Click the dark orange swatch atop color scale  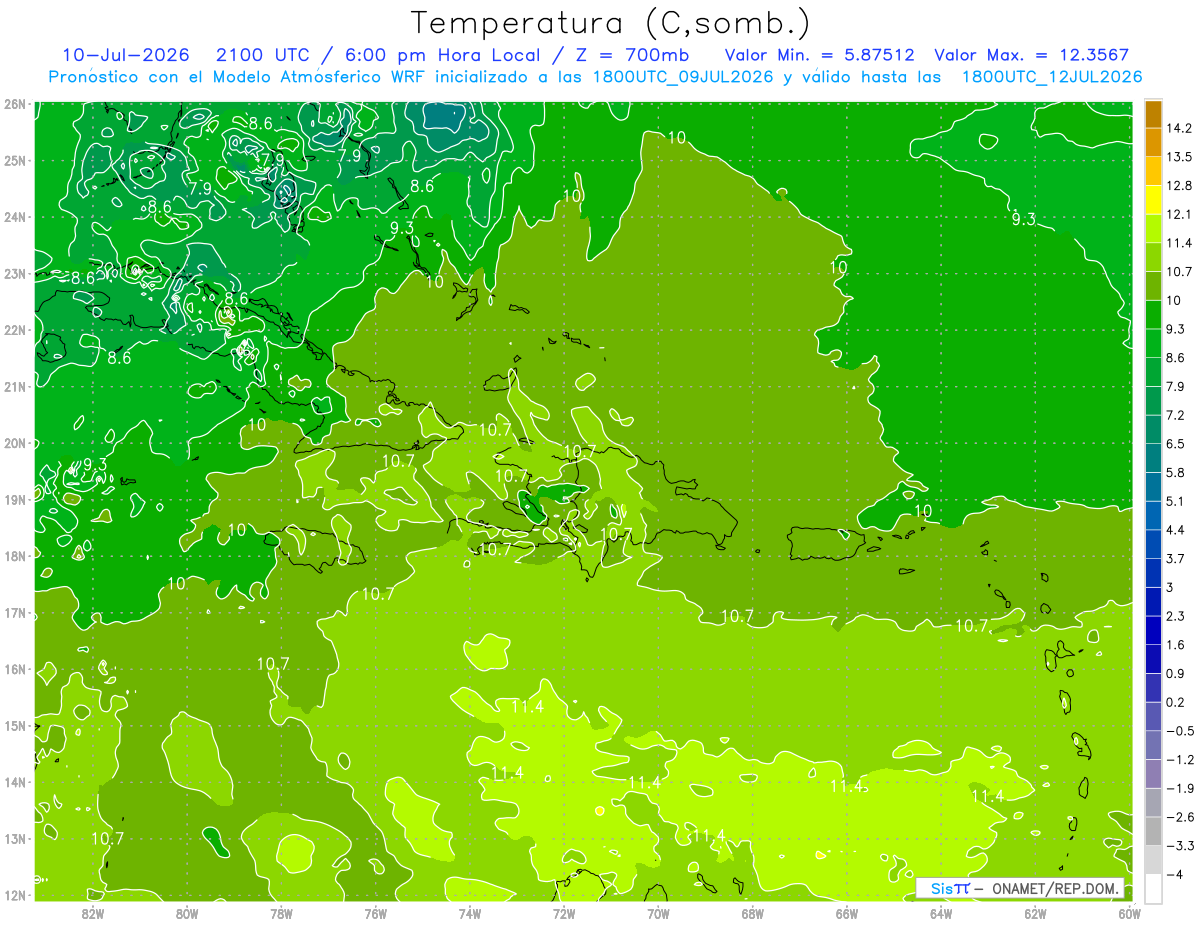point(1153,114)
